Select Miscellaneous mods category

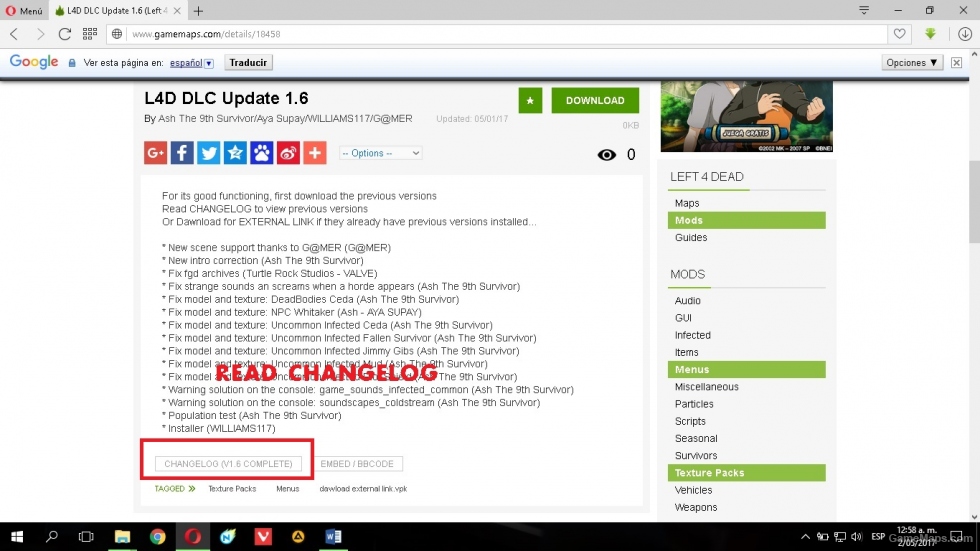coord(706,387)
